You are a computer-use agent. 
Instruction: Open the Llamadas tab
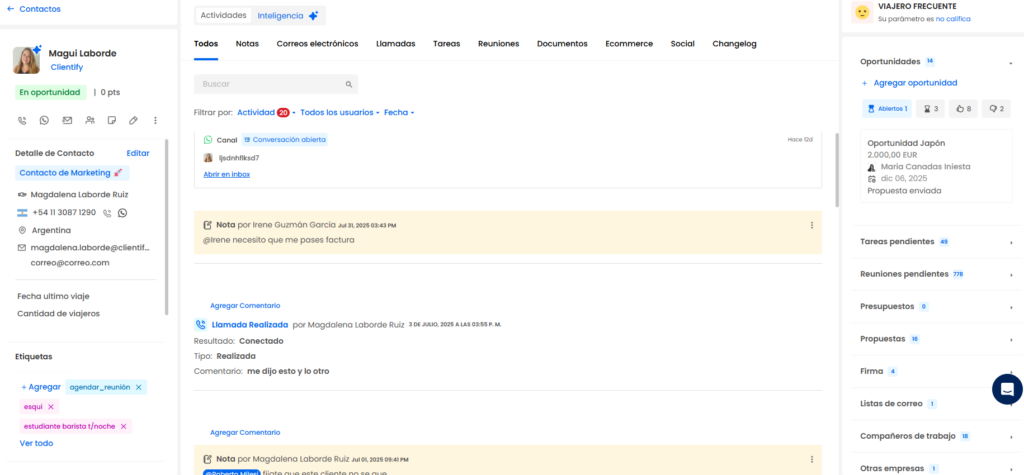396,44
